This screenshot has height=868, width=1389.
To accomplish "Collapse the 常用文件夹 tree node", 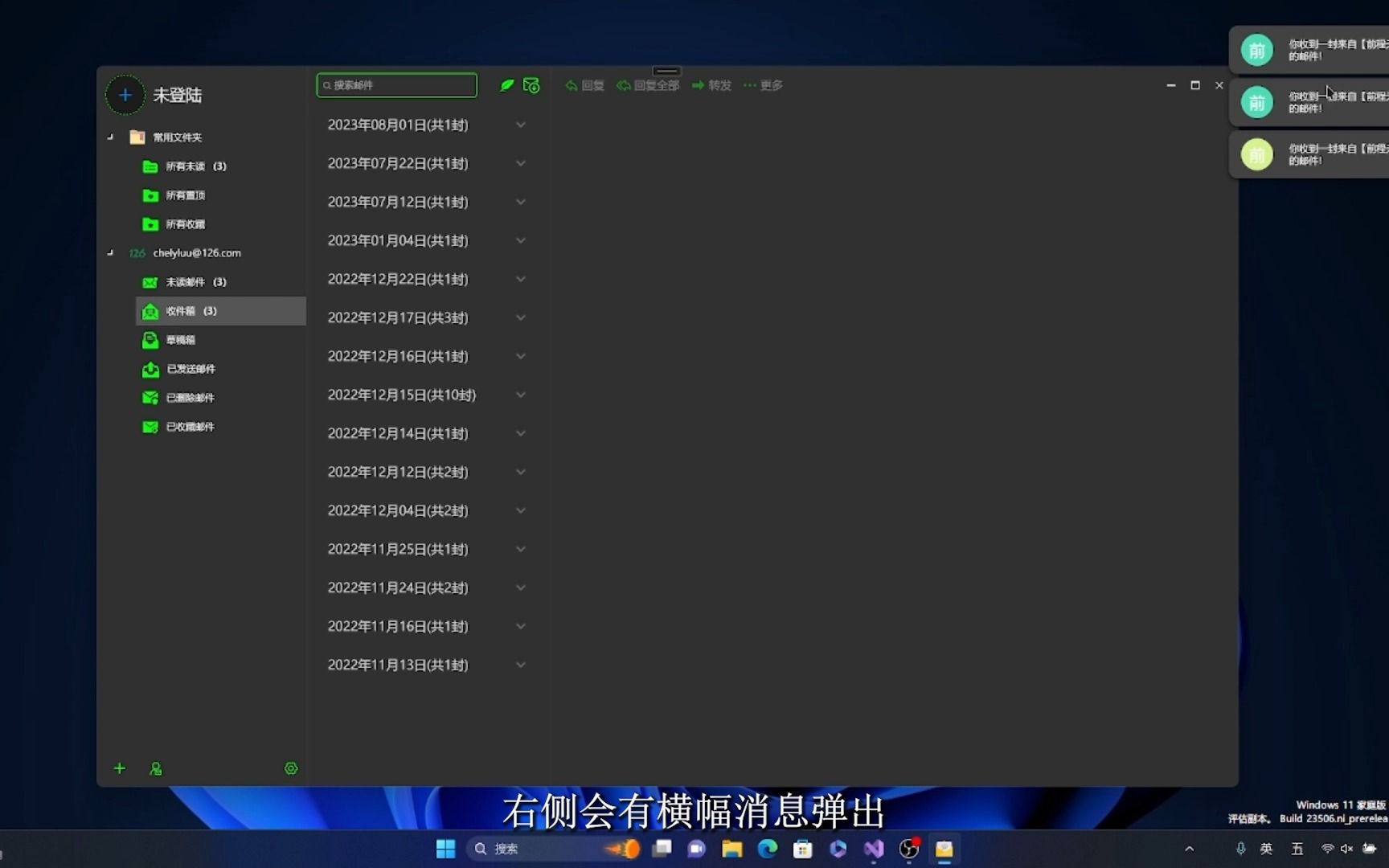I will pos(111,137).
